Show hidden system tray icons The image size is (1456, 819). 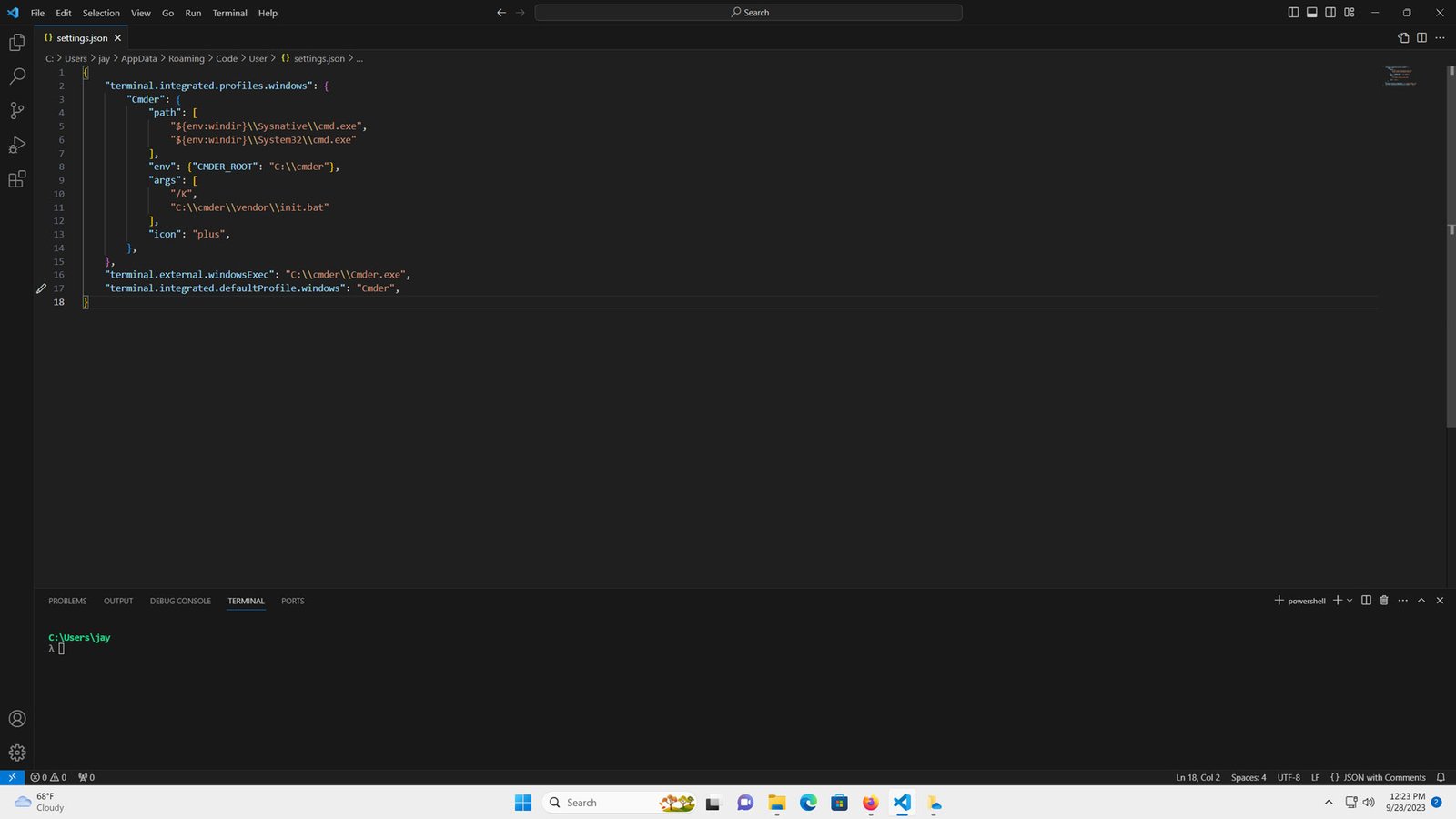[x=1329, y=803]
